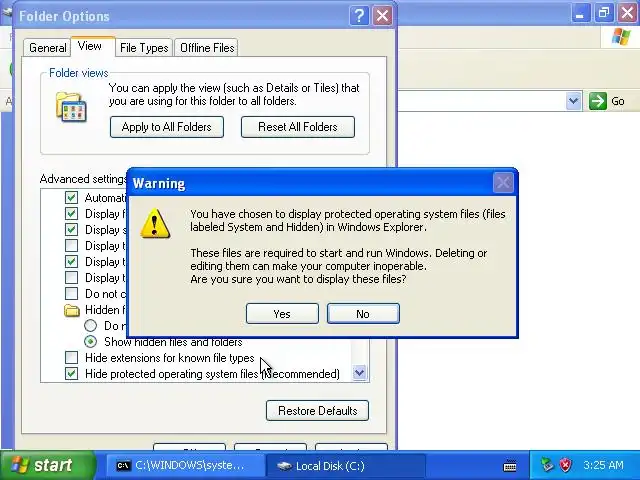This screenshot has width=640, height=480.
Task: Toggle the second checkbox labeled Display f
Action: click(x=71, y=213)
